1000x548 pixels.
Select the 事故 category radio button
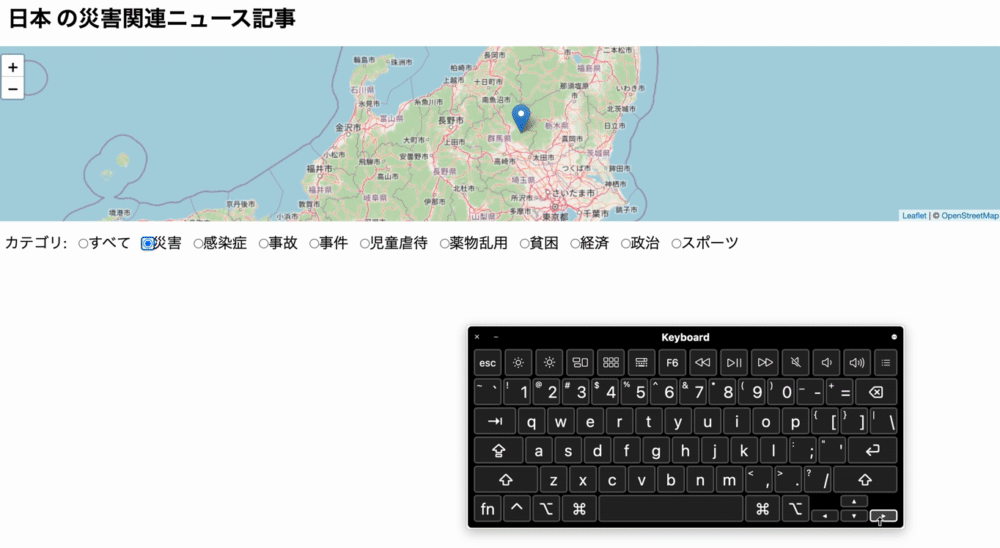(x=263, y=244)
